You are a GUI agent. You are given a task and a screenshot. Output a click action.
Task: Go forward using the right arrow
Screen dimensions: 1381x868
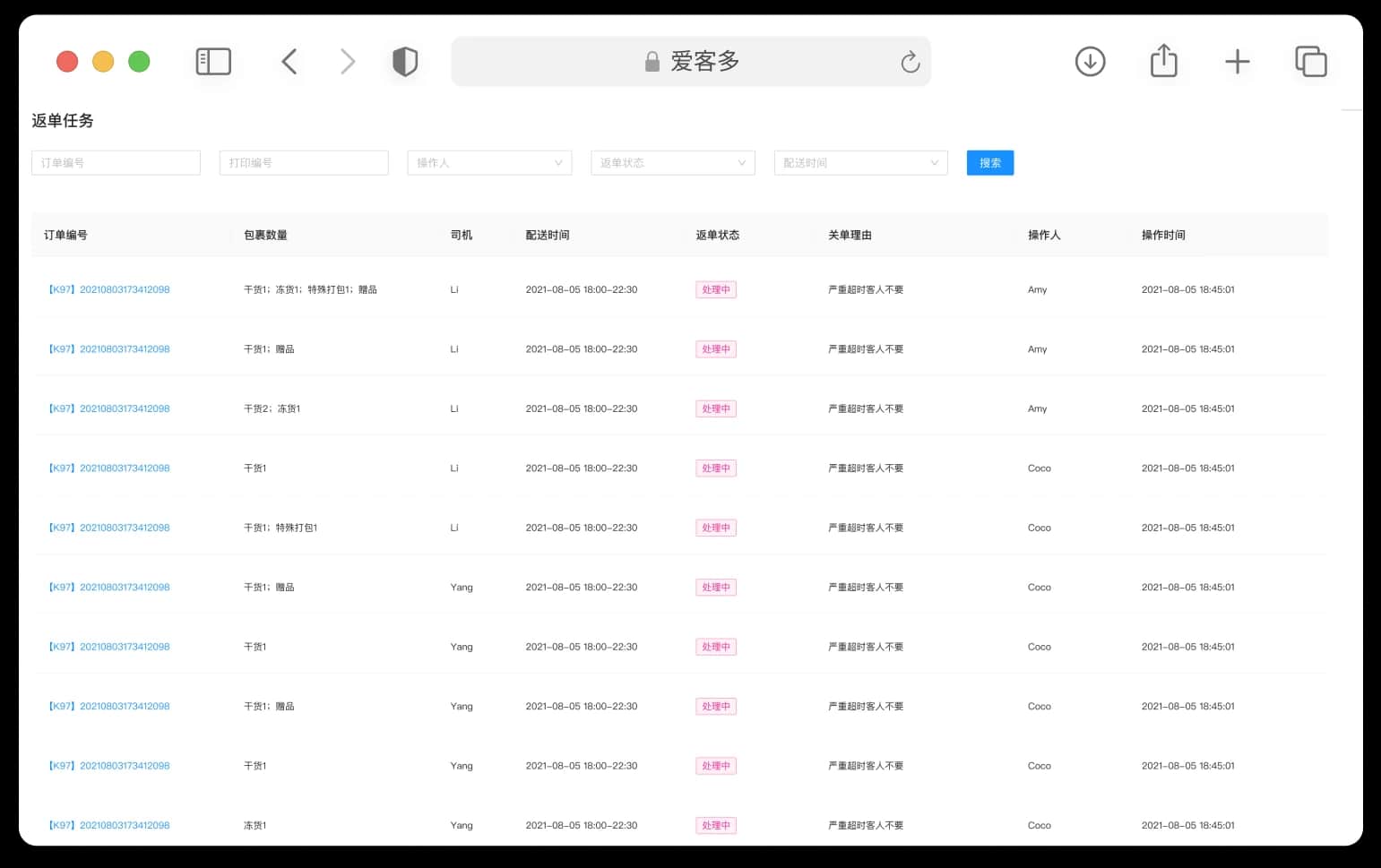point(348,62)
